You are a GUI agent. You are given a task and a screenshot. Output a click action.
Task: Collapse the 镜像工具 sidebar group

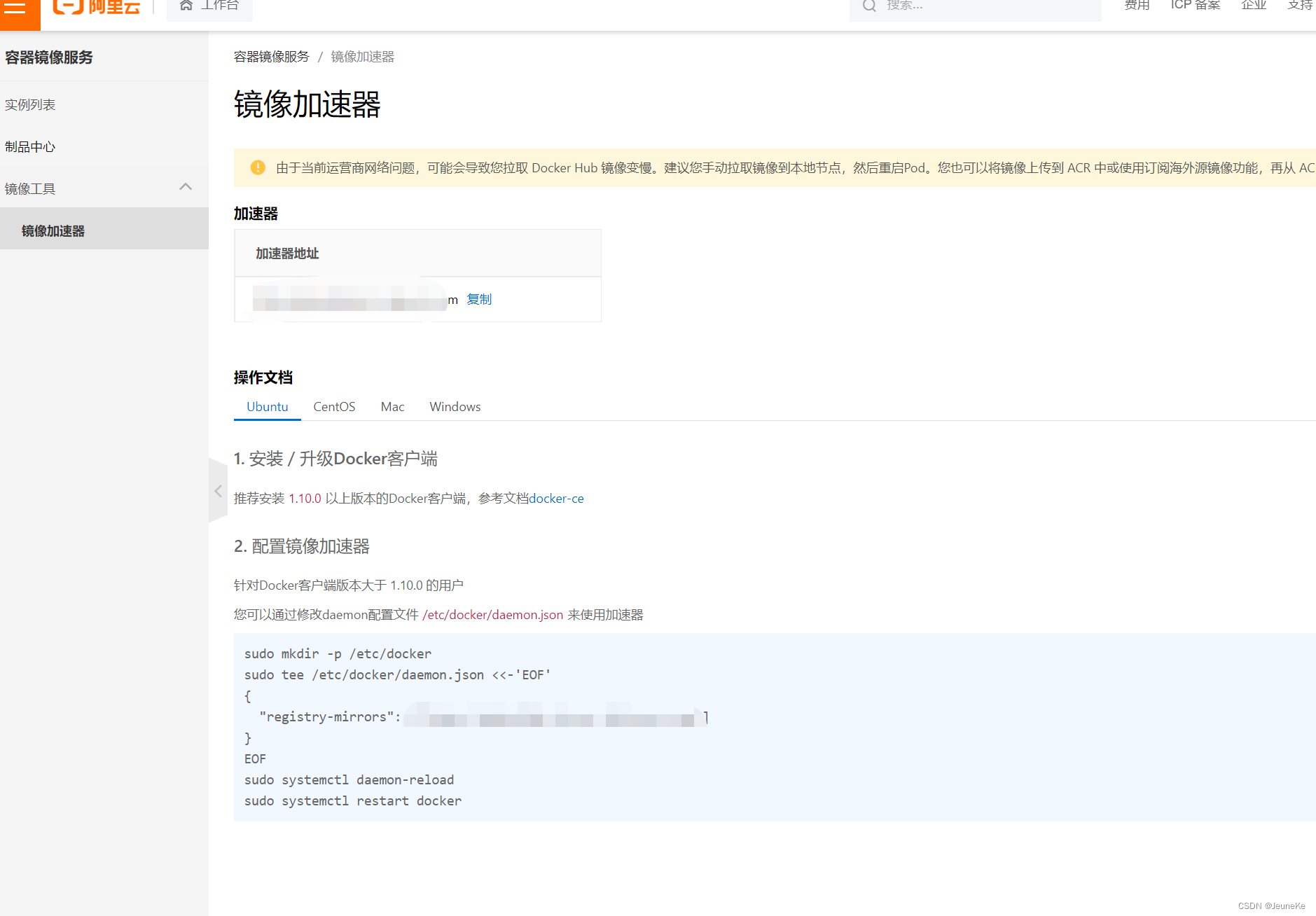pos(186,187)
